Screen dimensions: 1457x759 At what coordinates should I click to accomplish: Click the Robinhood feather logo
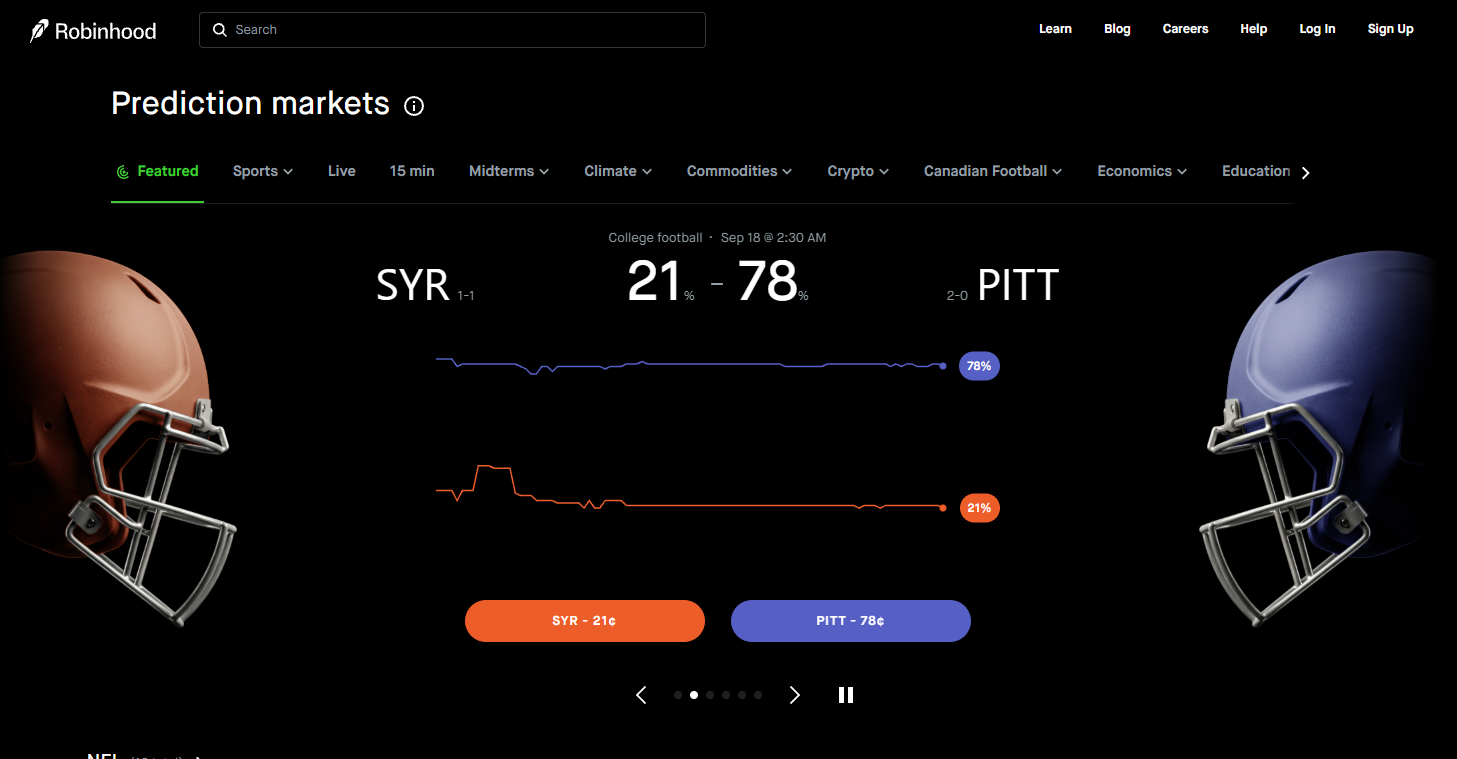(x=40, y=30)
